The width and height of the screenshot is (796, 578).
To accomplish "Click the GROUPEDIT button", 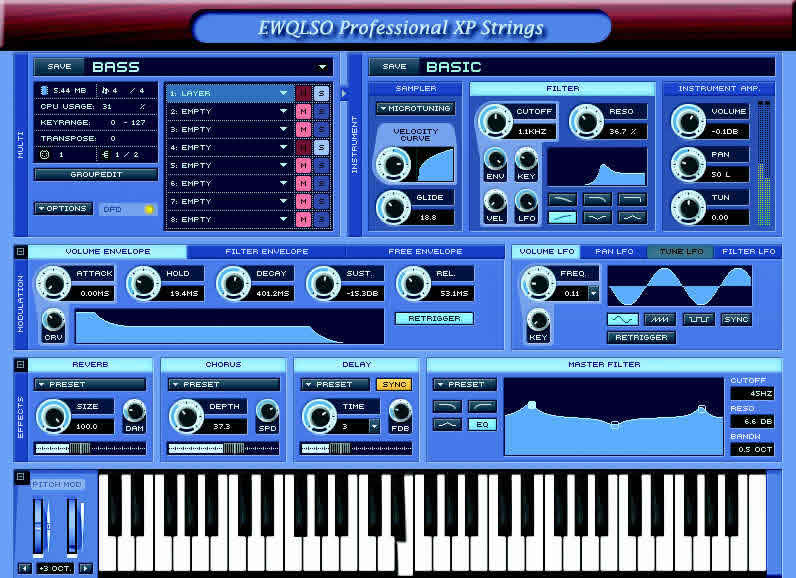I will [x=96, y=175].
